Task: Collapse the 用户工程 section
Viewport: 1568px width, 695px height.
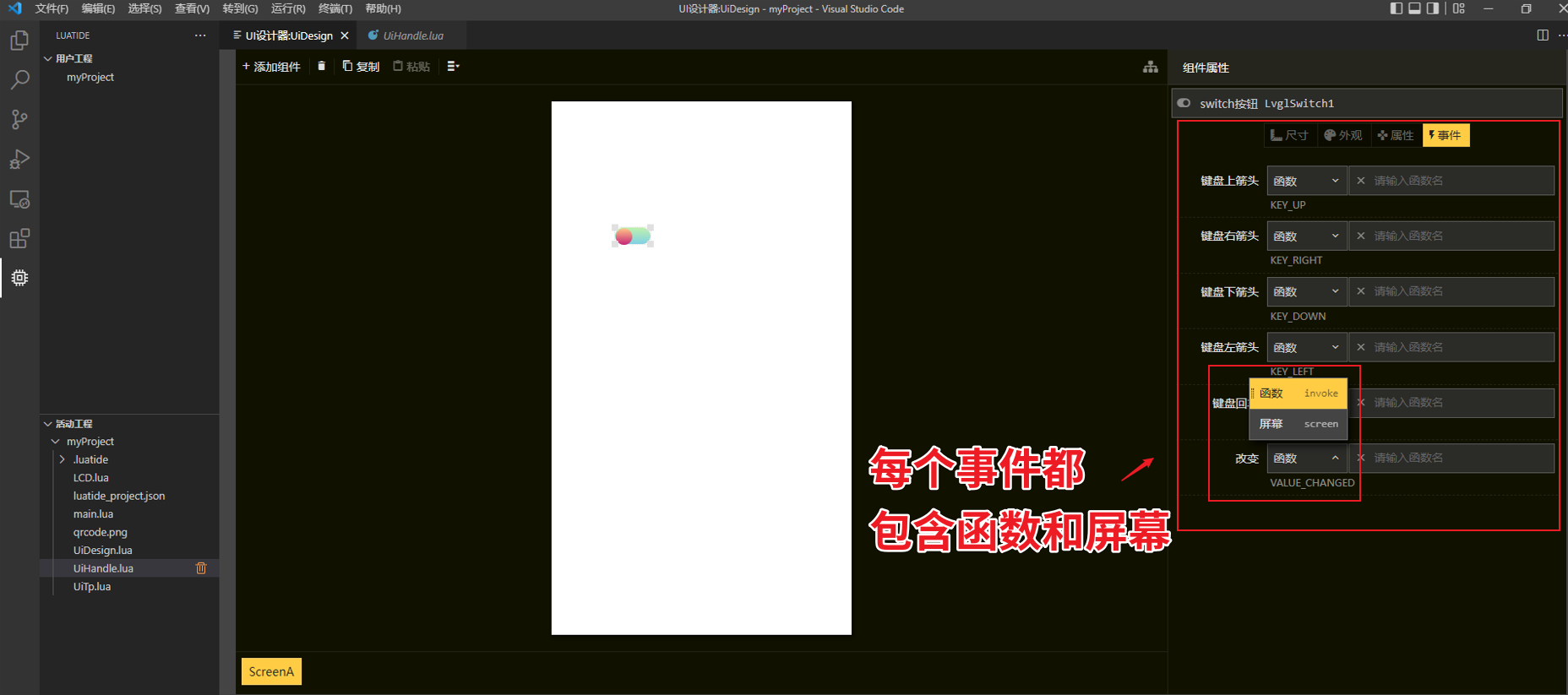Action: click(48, 58)
